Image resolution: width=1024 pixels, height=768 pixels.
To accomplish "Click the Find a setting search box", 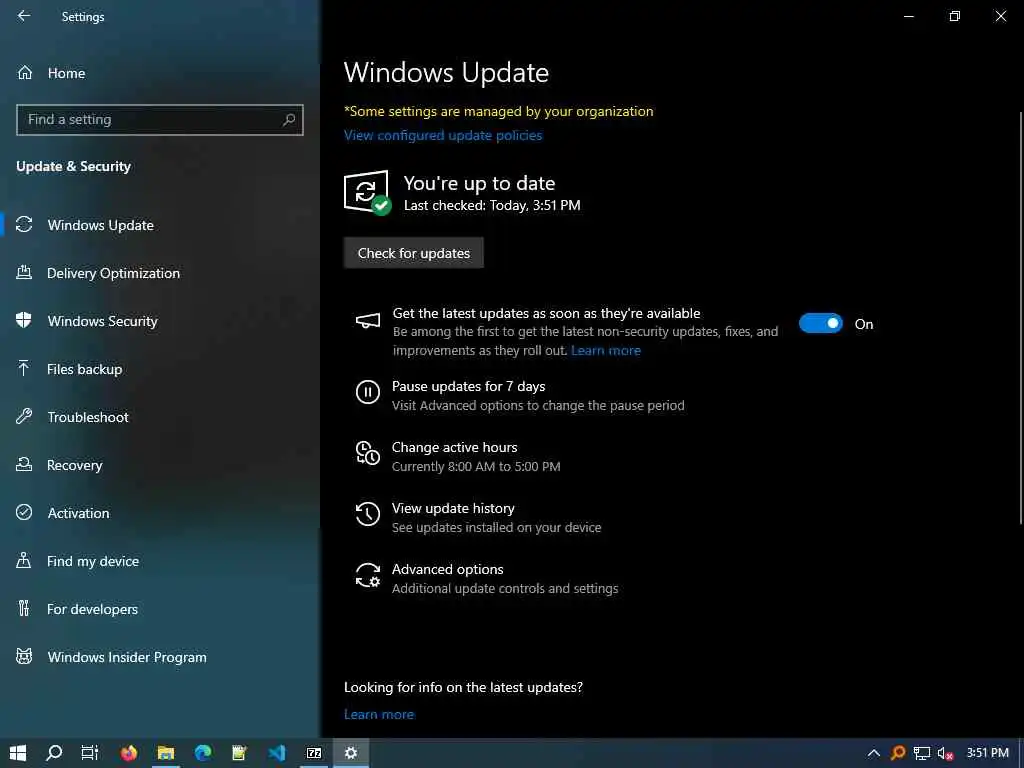I will pos(160,120).
